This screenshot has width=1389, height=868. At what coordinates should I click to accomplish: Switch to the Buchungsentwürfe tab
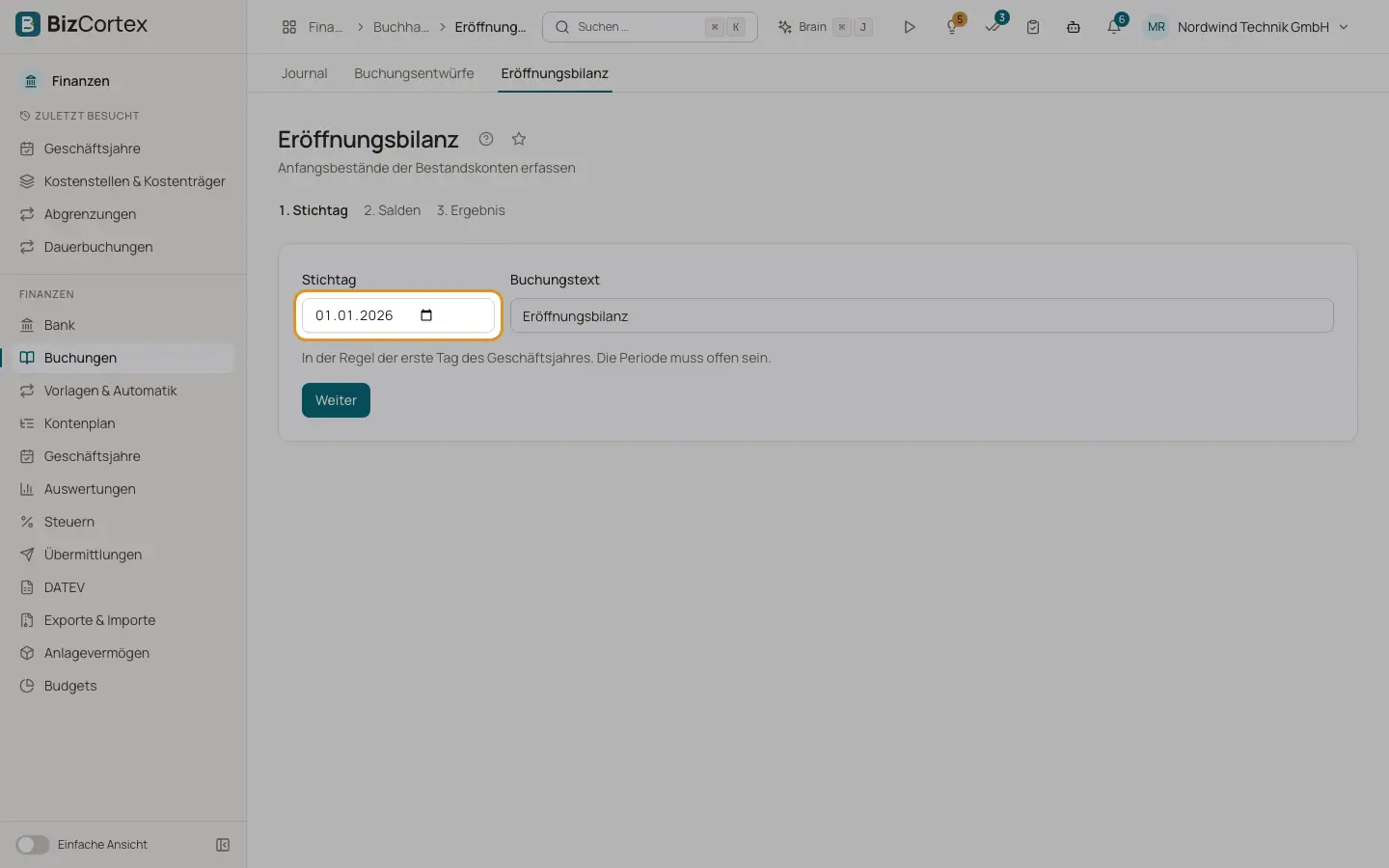point(414,73)
